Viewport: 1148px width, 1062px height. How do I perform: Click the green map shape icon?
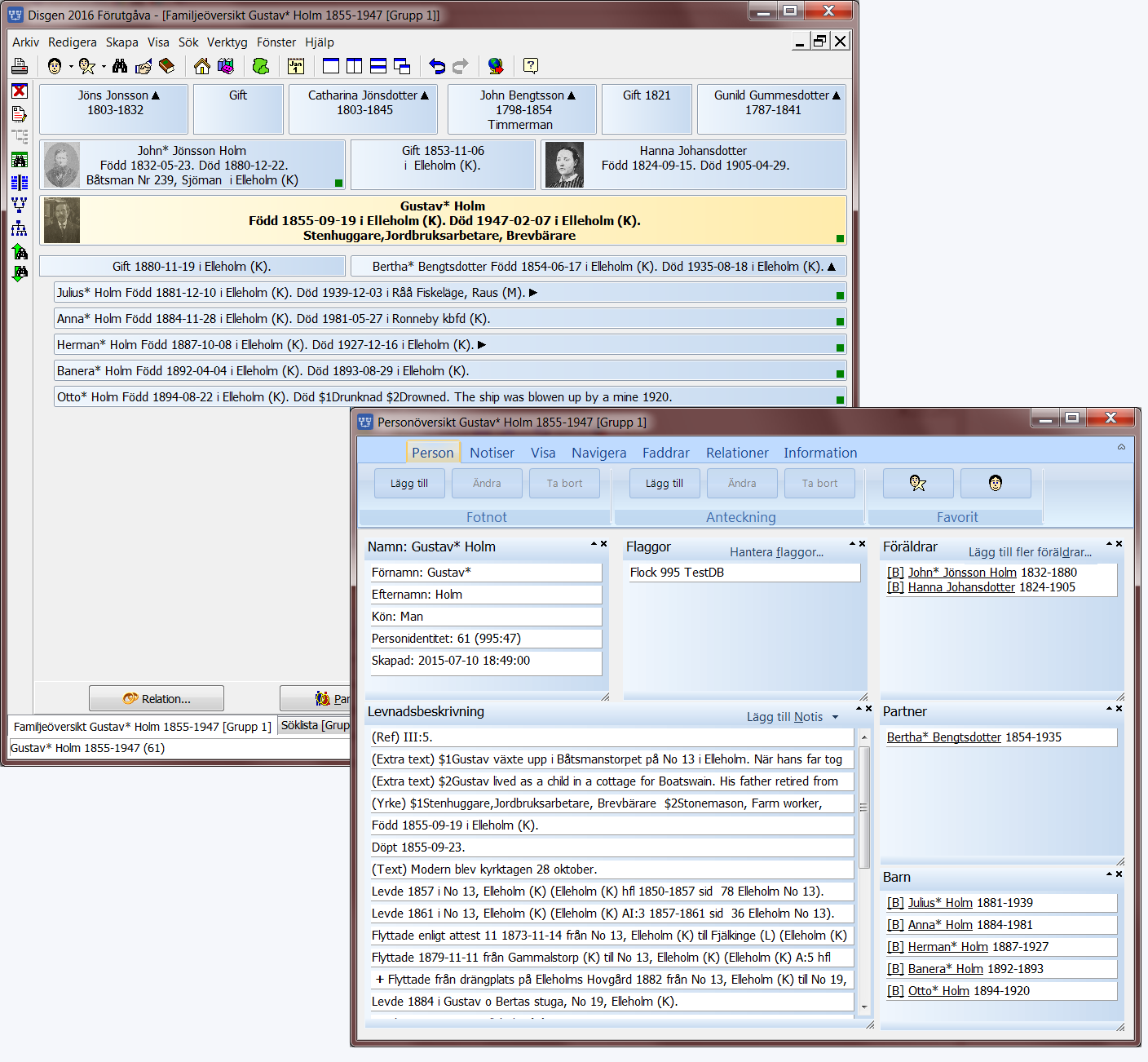(261, 66)
